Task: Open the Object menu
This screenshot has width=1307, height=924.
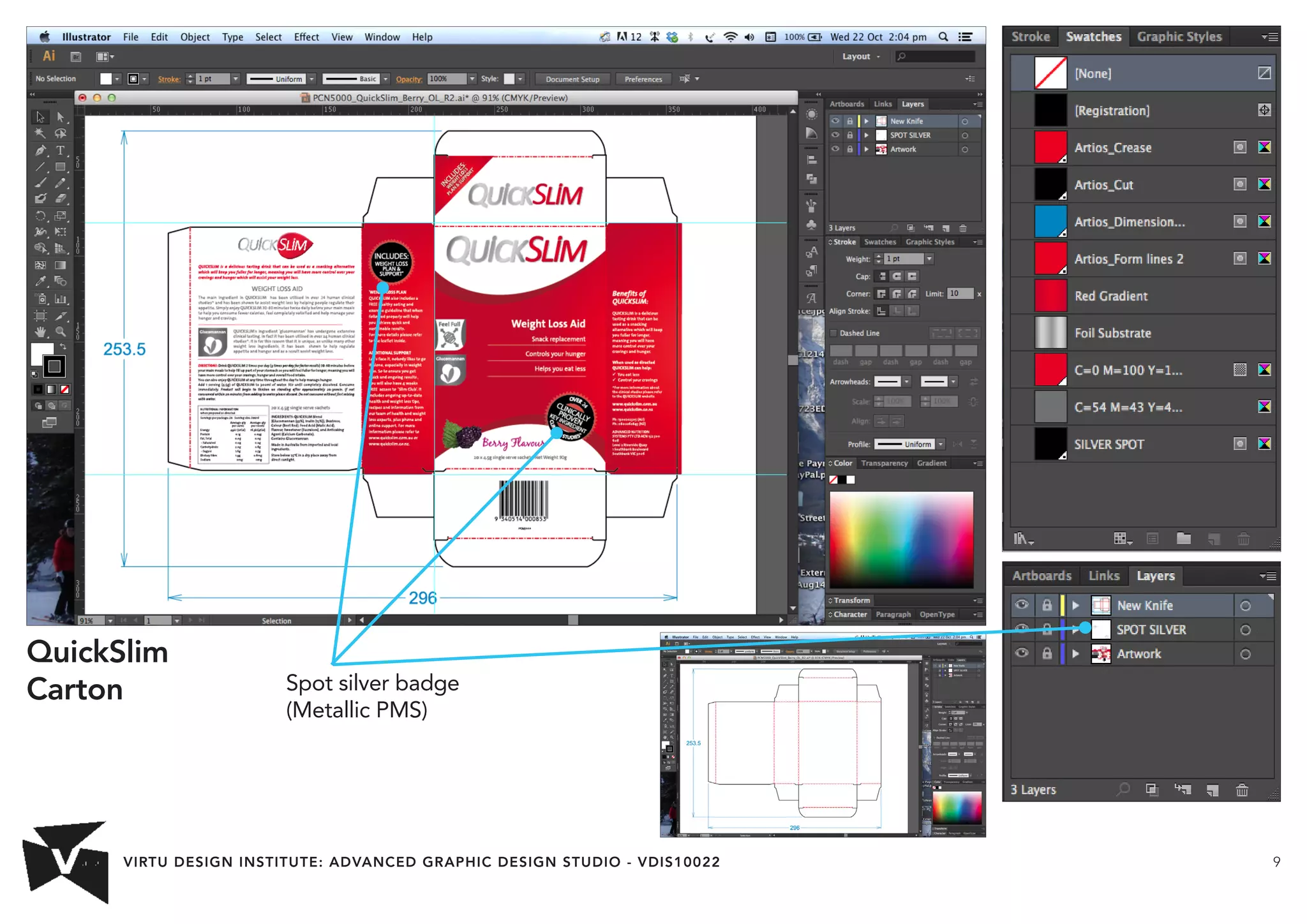Action: (x=195, y=37)
